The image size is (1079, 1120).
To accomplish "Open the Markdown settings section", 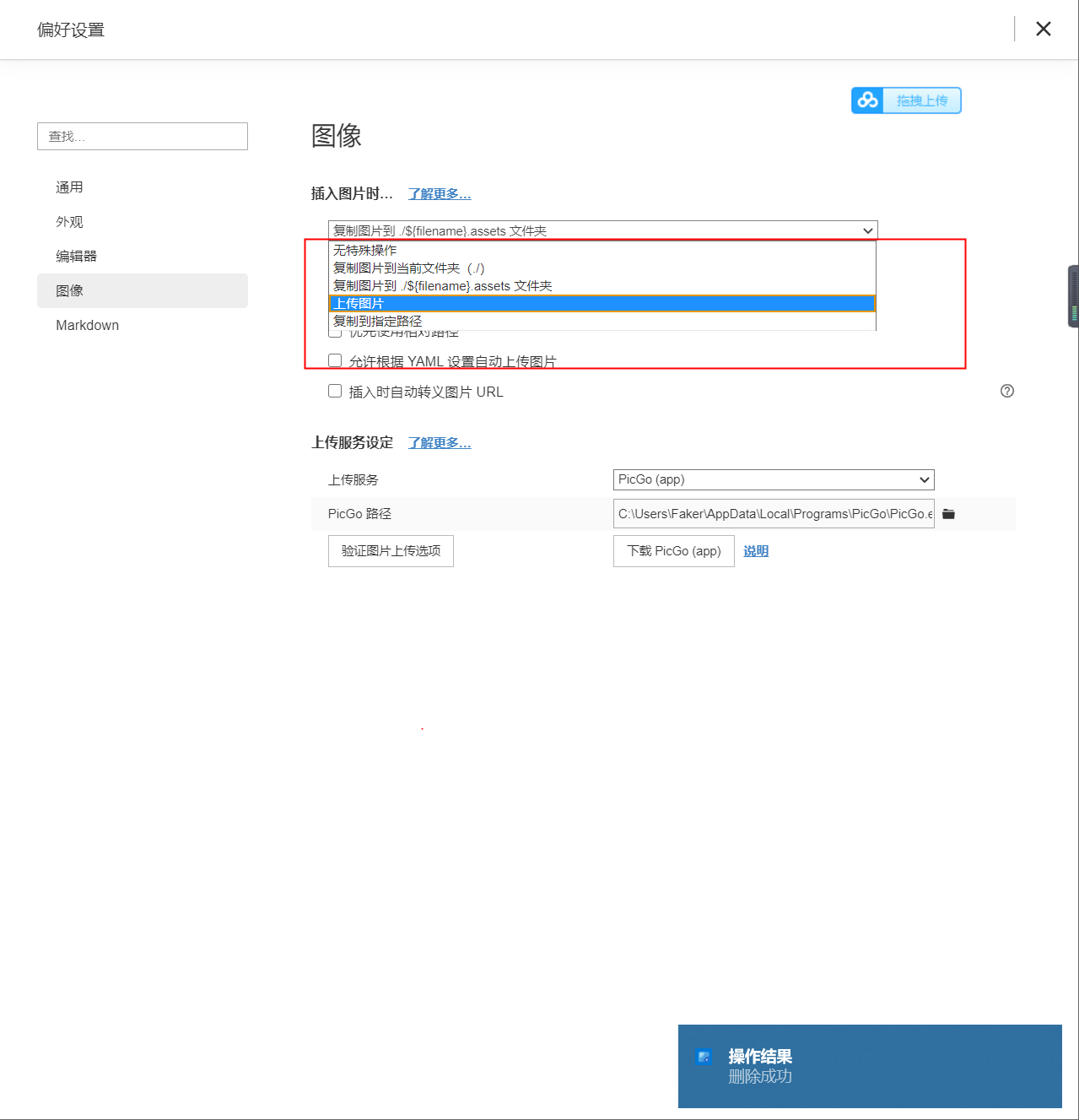I will point(143,325).
